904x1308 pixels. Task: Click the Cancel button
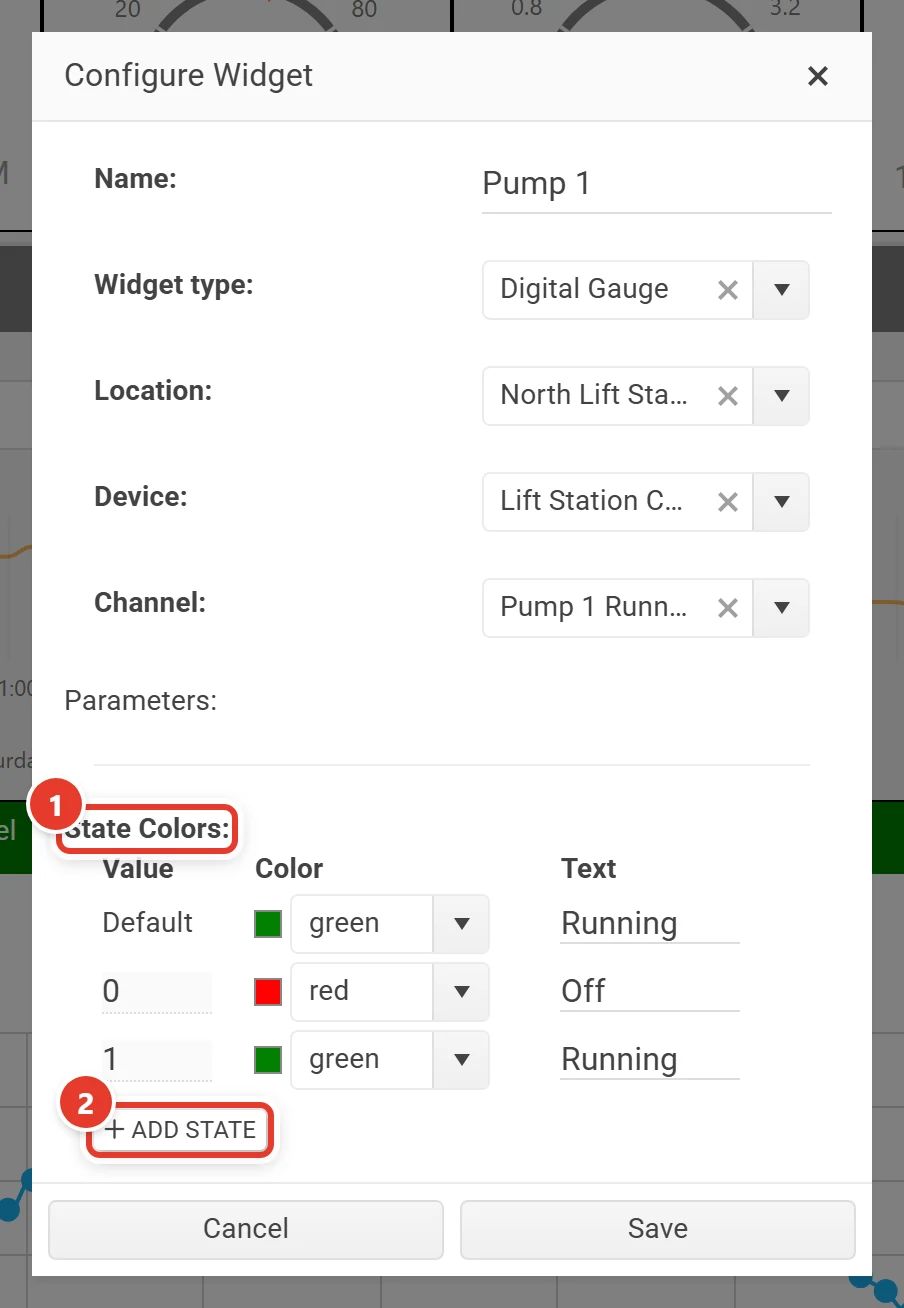click(x=246, y=1229)
